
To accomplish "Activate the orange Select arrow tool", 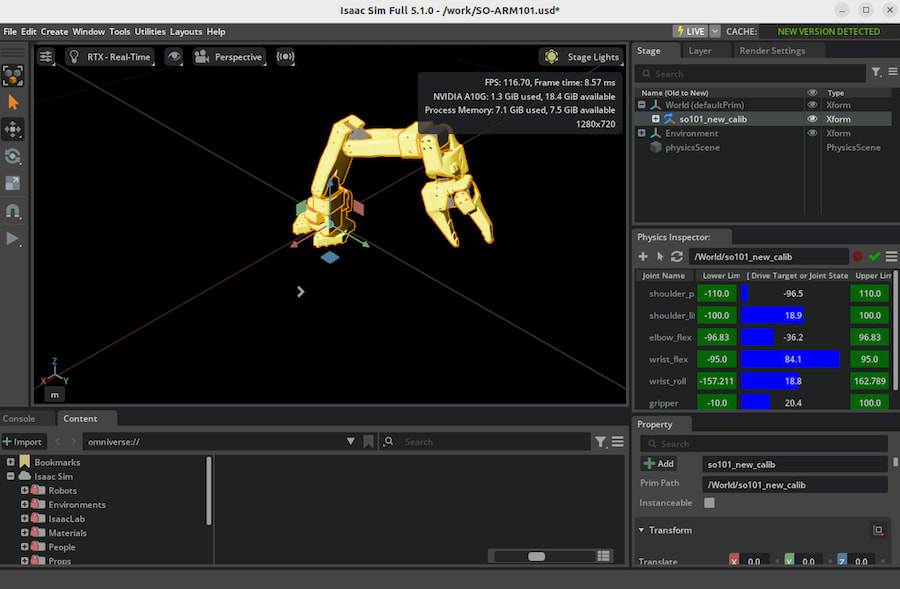I will [13, 102].
